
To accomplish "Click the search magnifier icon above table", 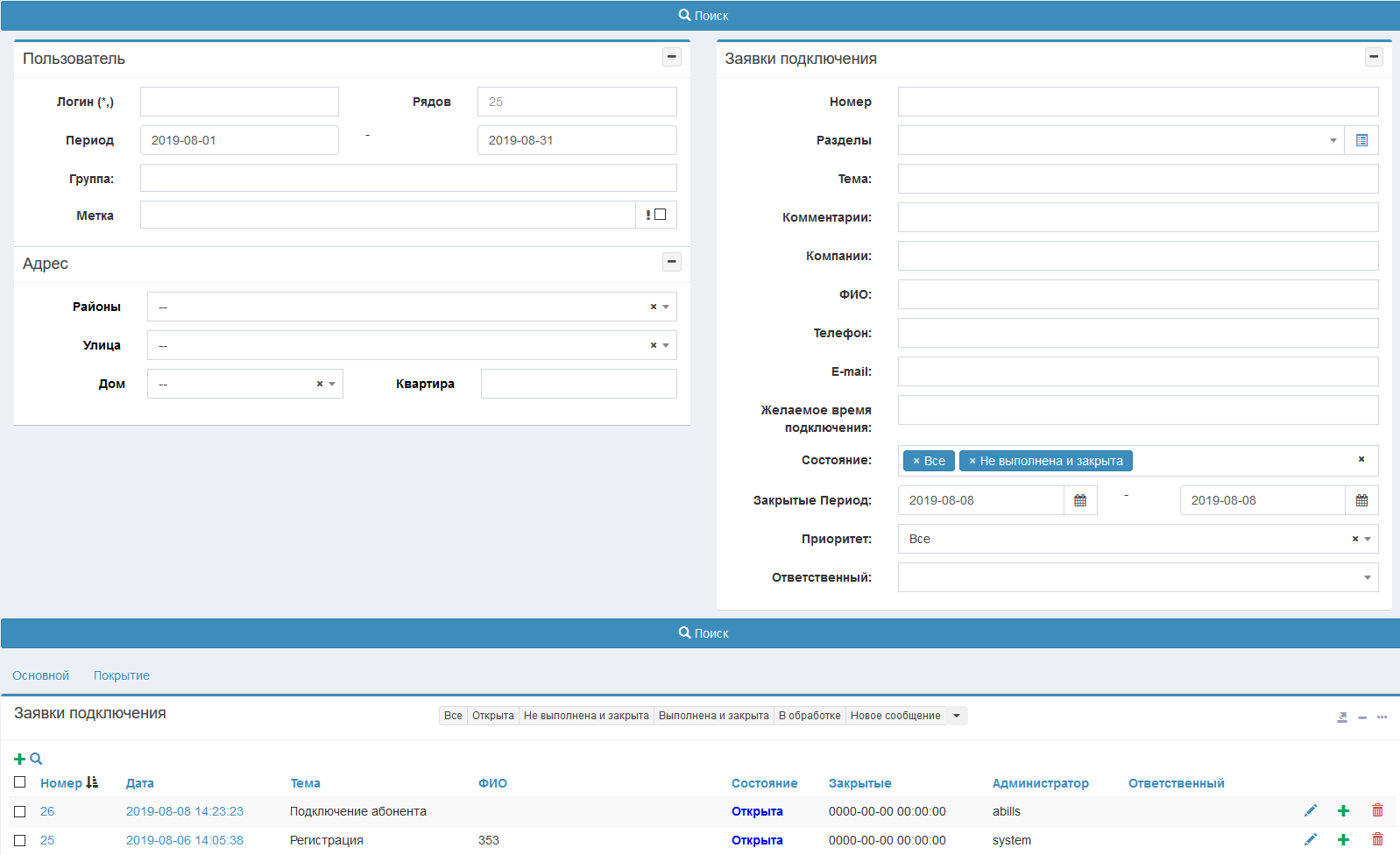I will pyautogui.click(x=36, y=760).
